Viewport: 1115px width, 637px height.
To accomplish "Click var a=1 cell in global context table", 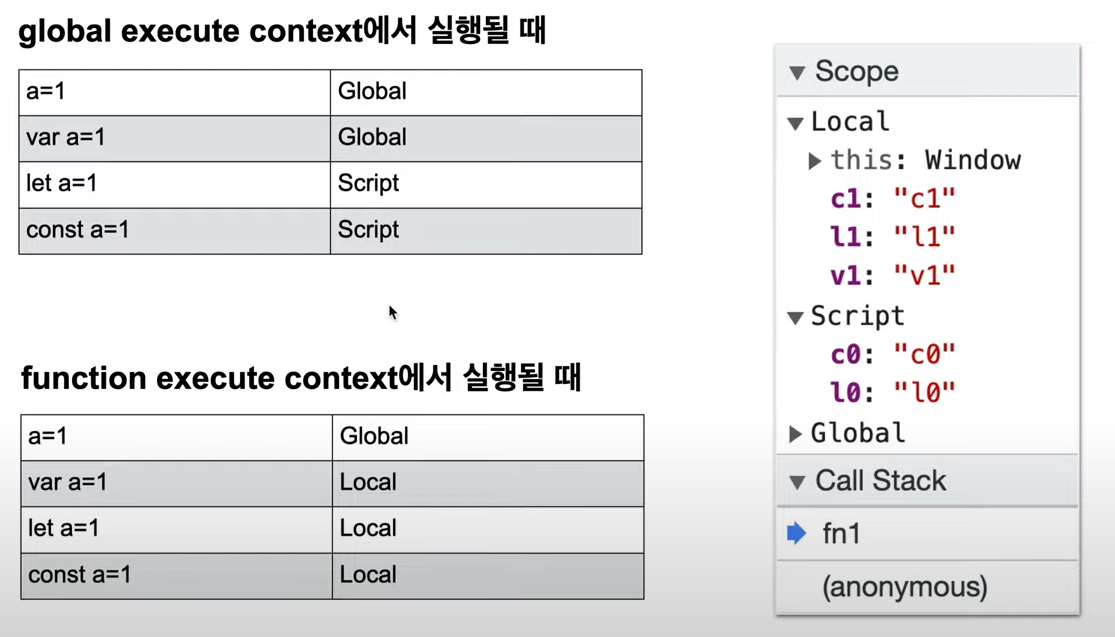I will pos(175,138).
